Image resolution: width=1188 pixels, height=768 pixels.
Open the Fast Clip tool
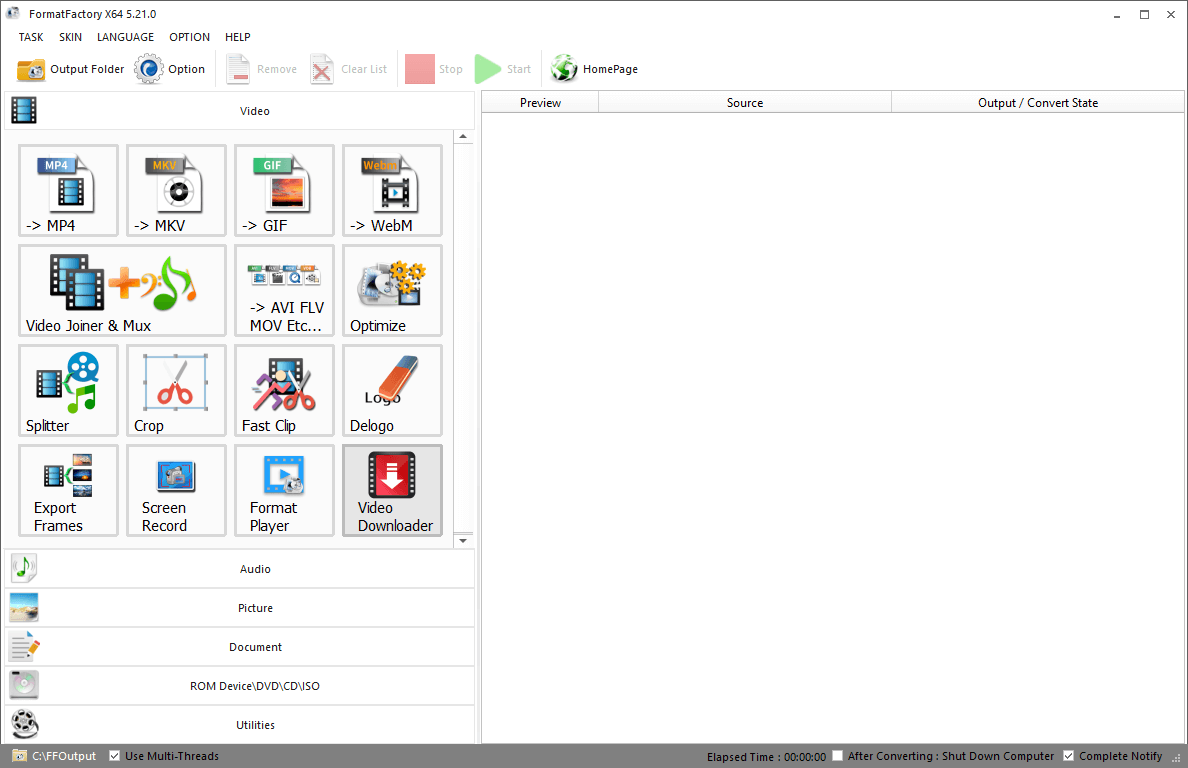click(x=284, y=390)
